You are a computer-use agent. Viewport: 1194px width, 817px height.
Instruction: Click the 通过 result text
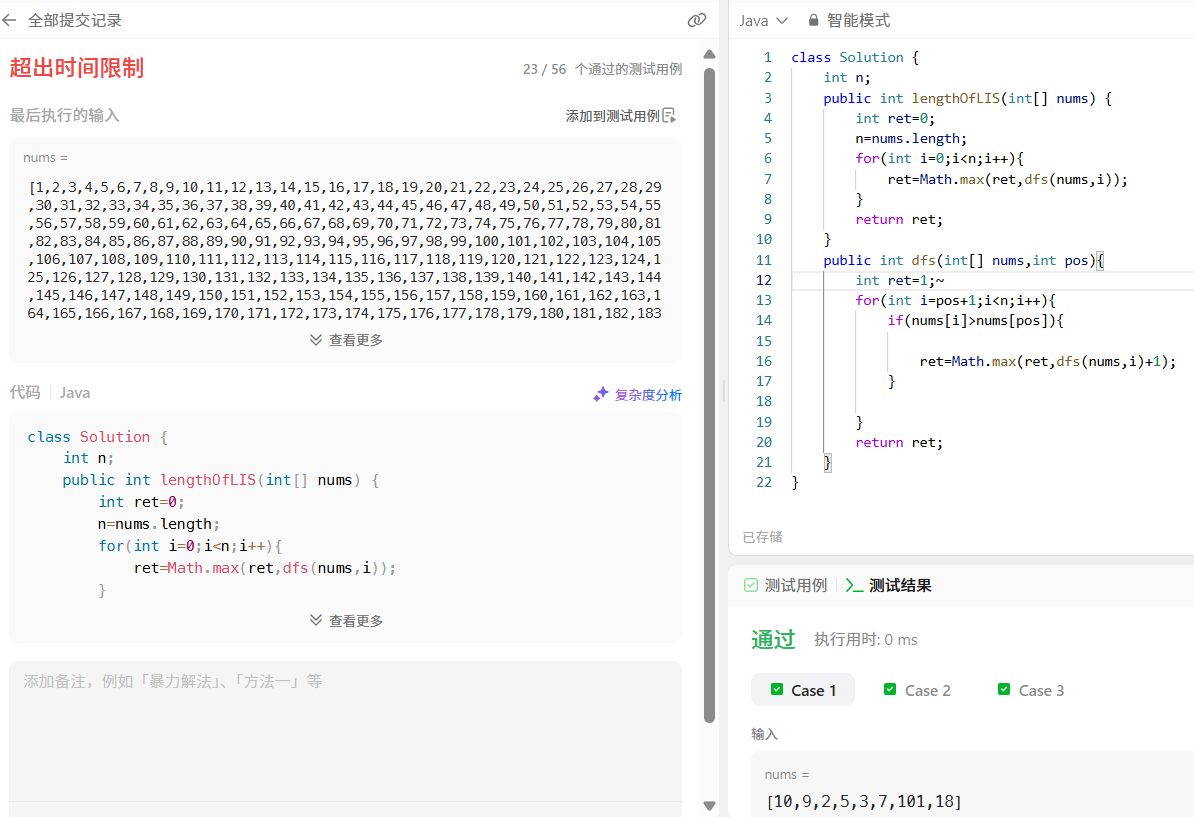[x=773, y=640]
